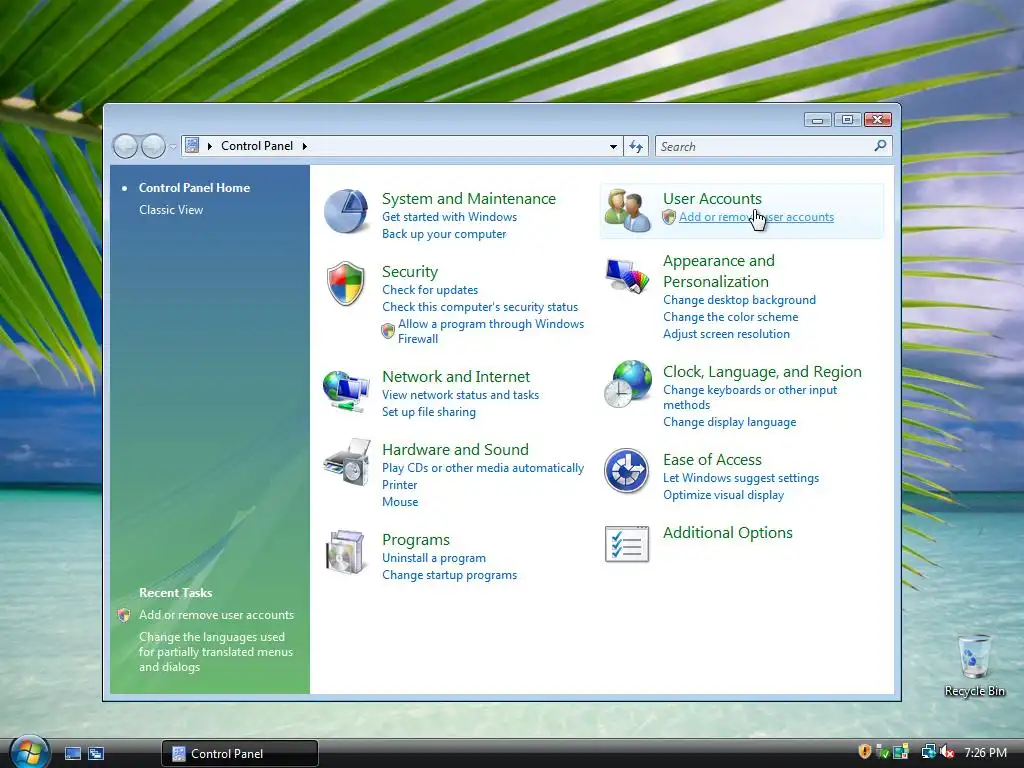Open the address bar history dropdown arrow
The image size is (1024, 768).
(x=613, y=146)
